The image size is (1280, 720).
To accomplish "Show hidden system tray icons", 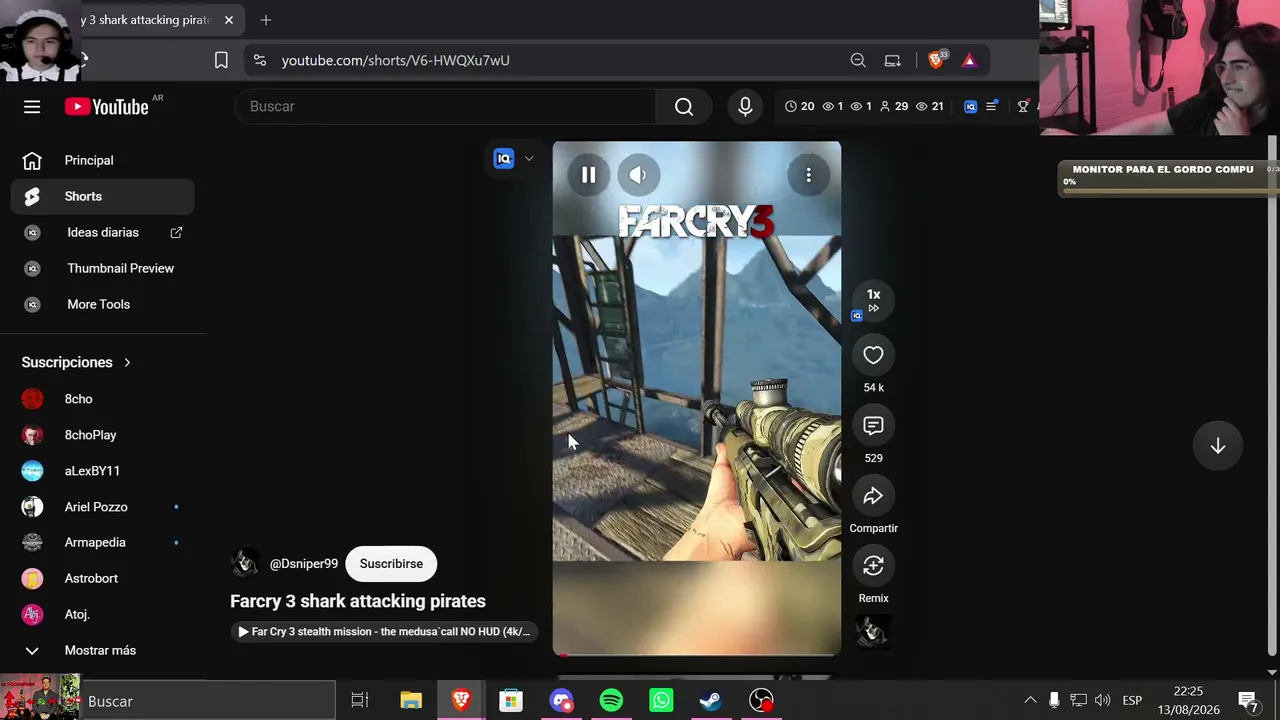I will coord(1030,700).
